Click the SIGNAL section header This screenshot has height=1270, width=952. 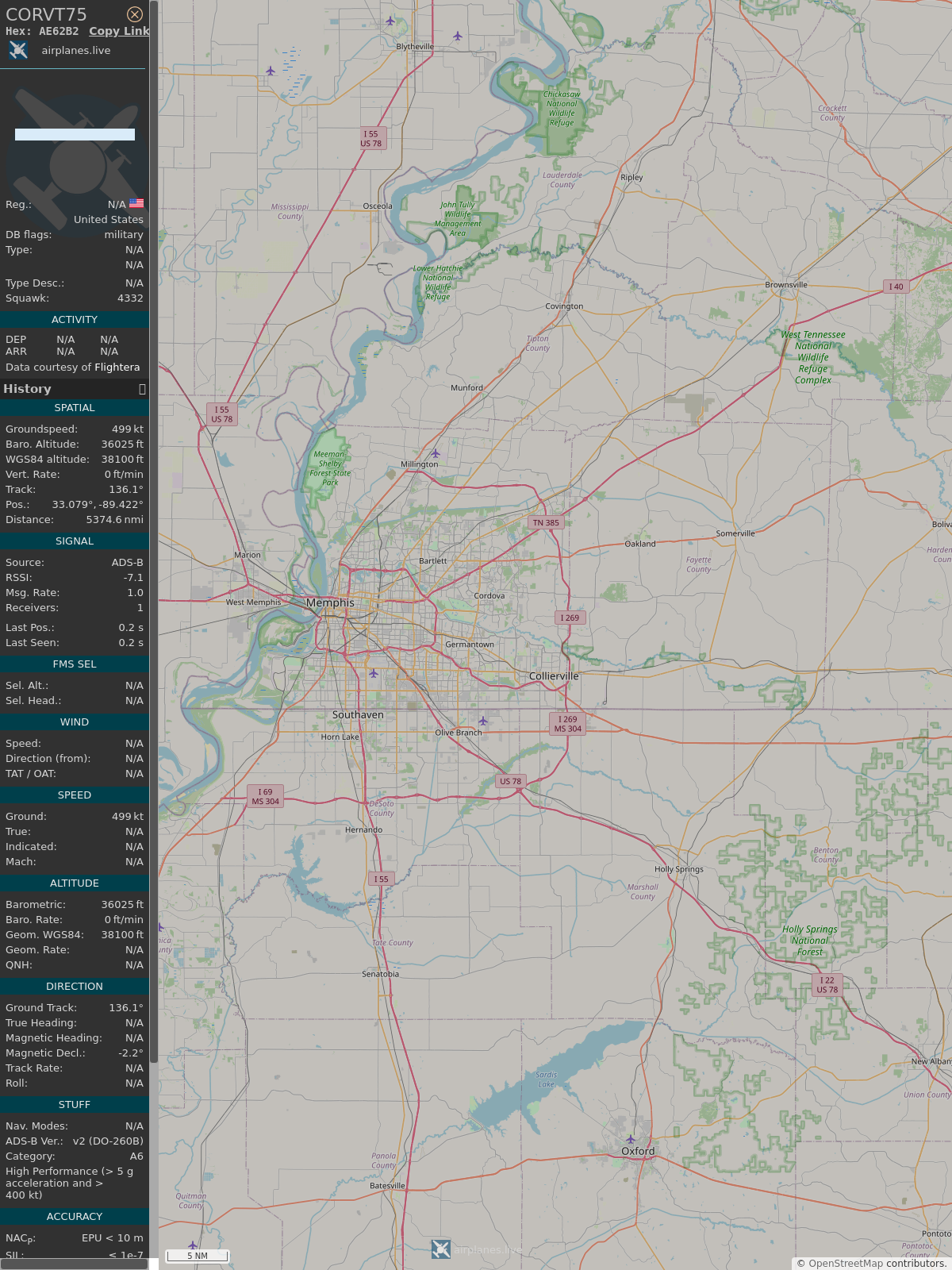click(75, 541)
